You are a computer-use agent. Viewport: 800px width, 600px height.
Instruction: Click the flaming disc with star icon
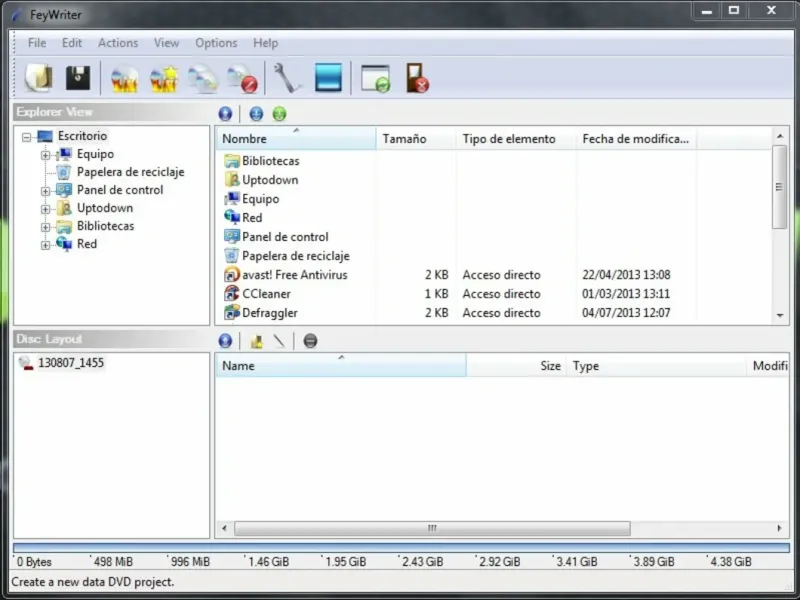tap(163, 79)
